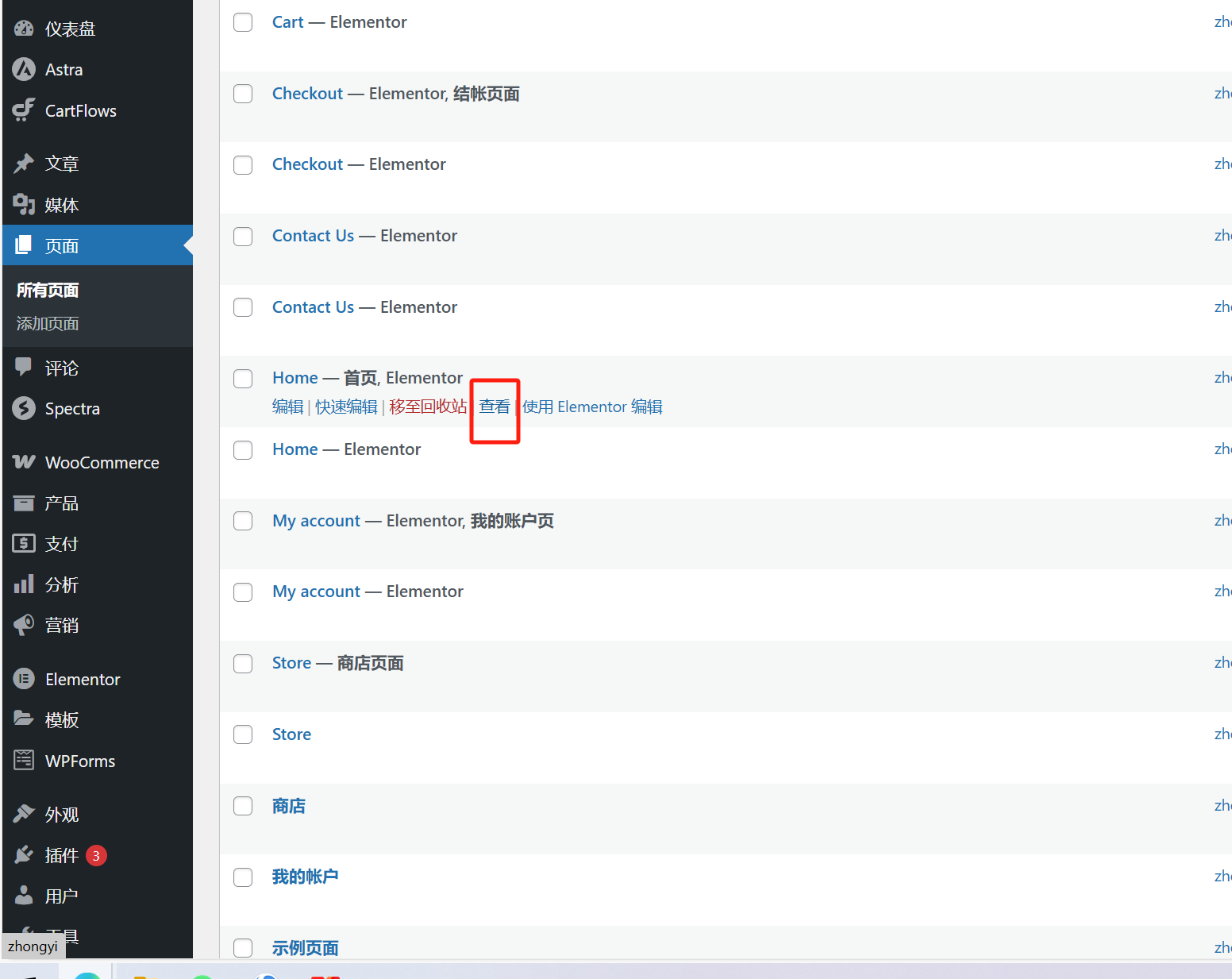Click the WPForms icon
Viewport: 1232px width, 979px height.
[x=24, y=761]
